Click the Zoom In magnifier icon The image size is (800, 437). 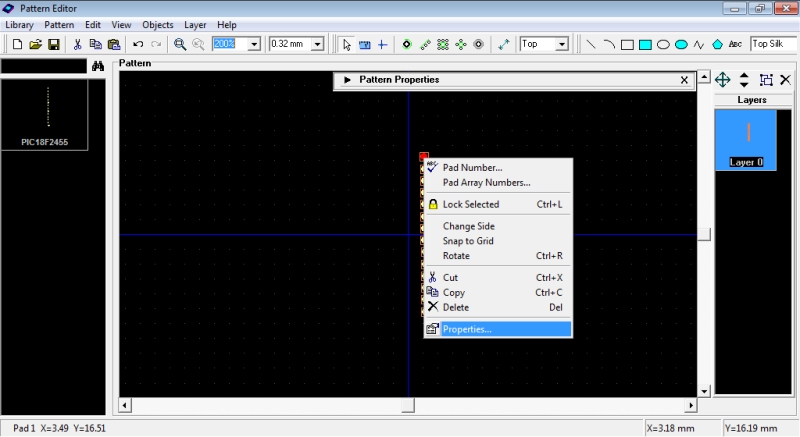pos(180,44)
